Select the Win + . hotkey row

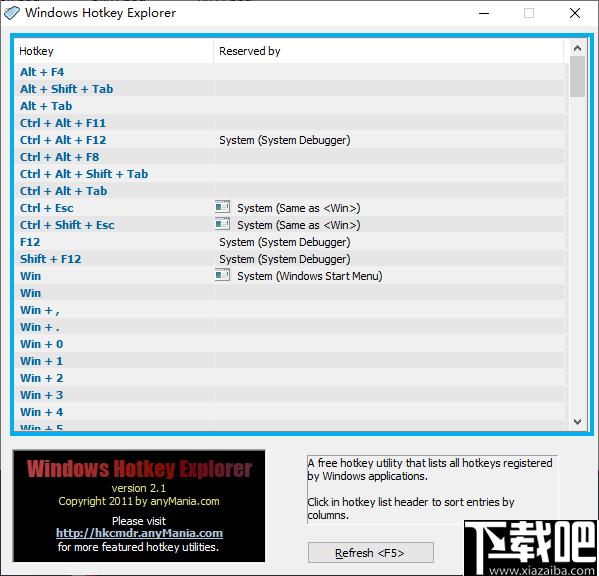[290, 327]
